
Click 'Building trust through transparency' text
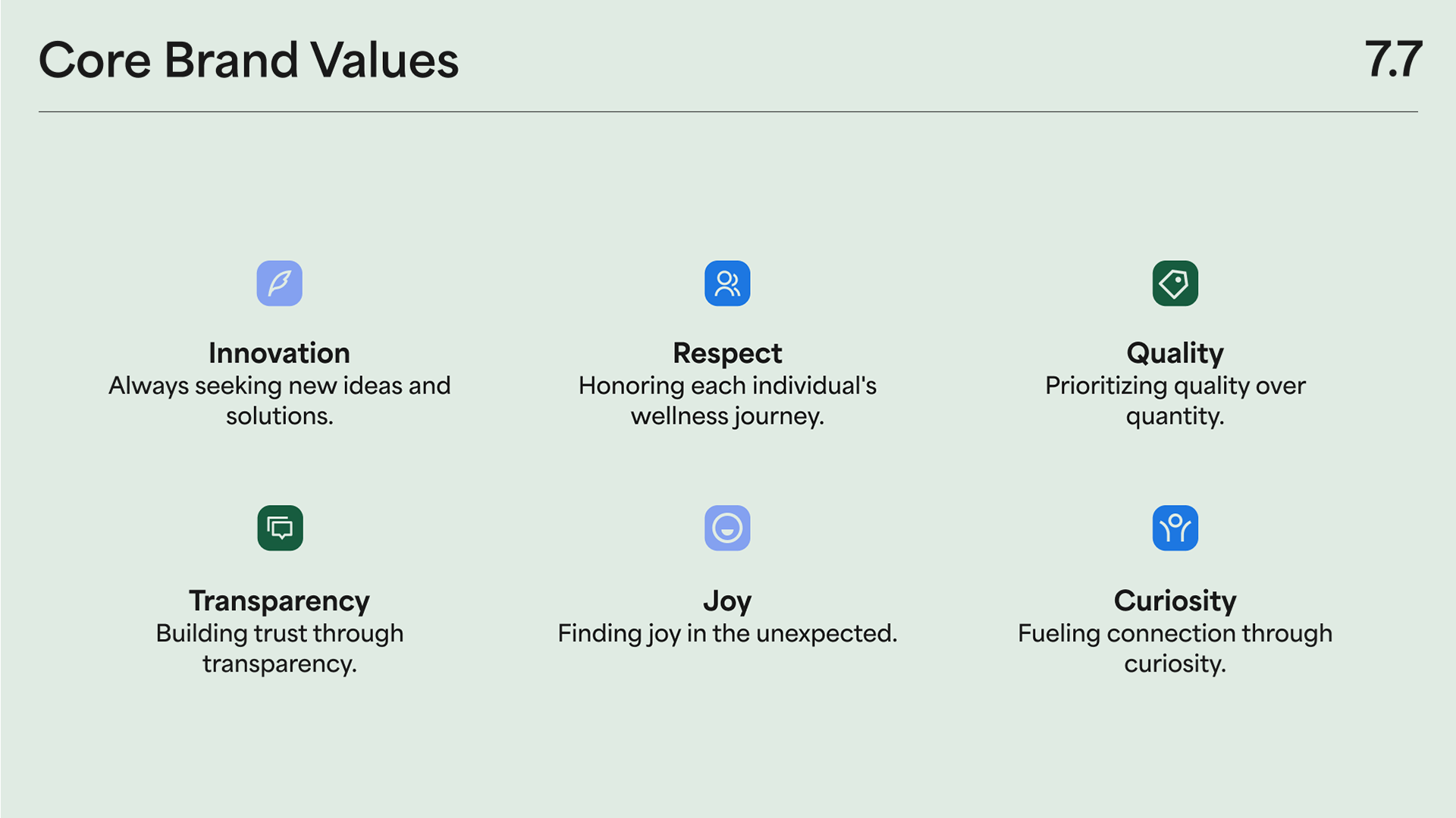click(x=279, y=649)
